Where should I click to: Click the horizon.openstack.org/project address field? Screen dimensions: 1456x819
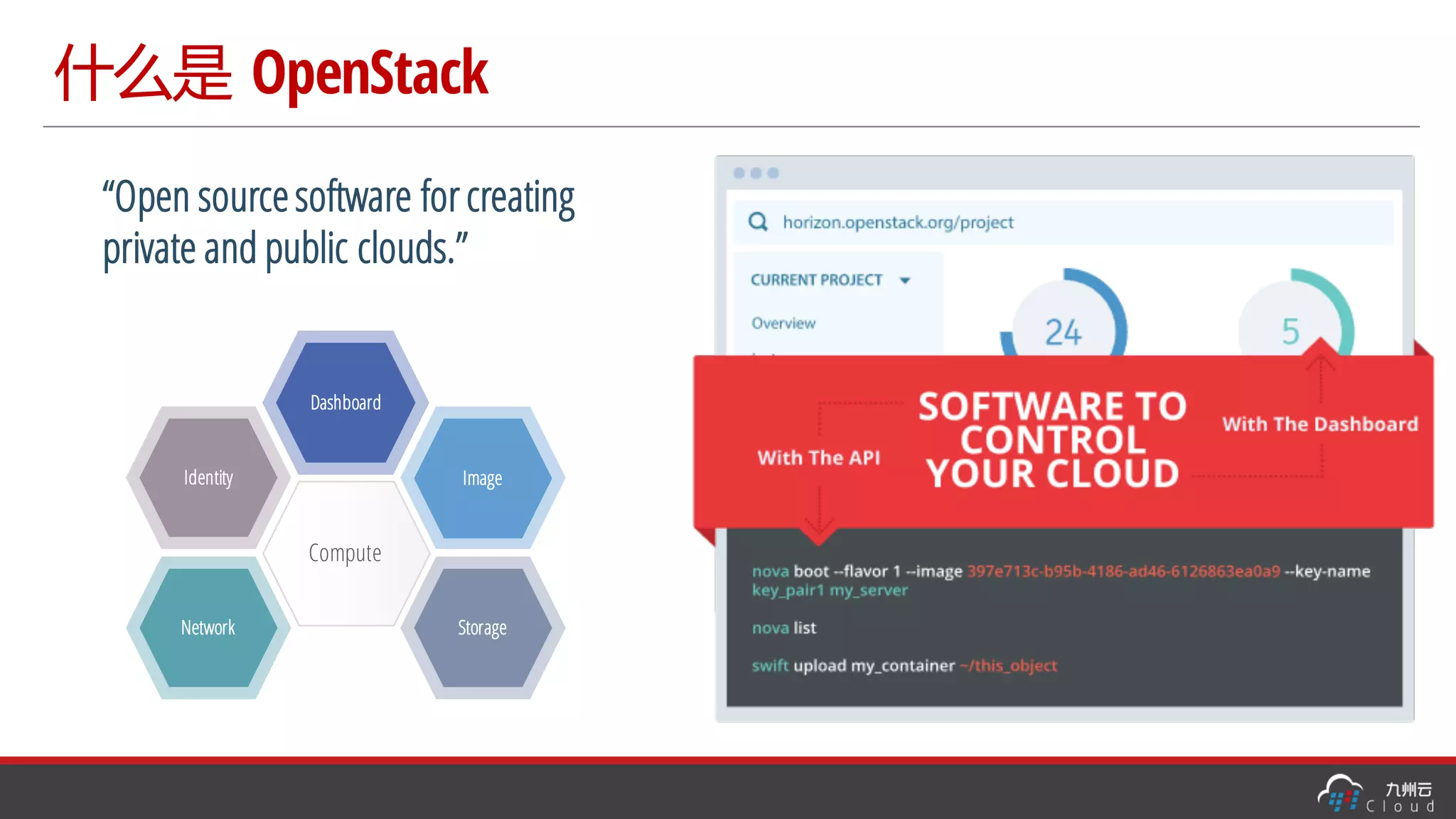click(1064, 223)
